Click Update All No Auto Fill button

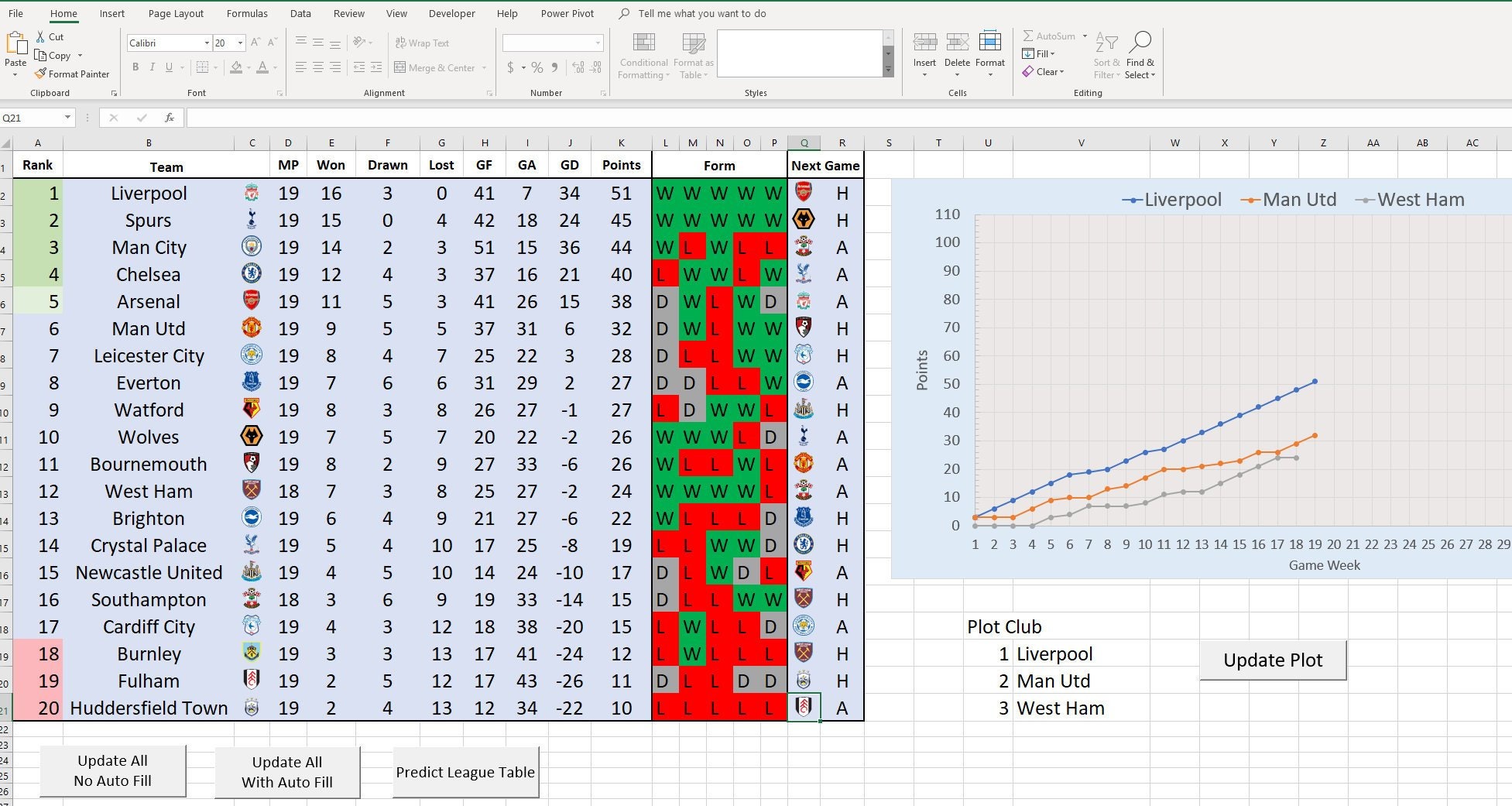(113, 770)
